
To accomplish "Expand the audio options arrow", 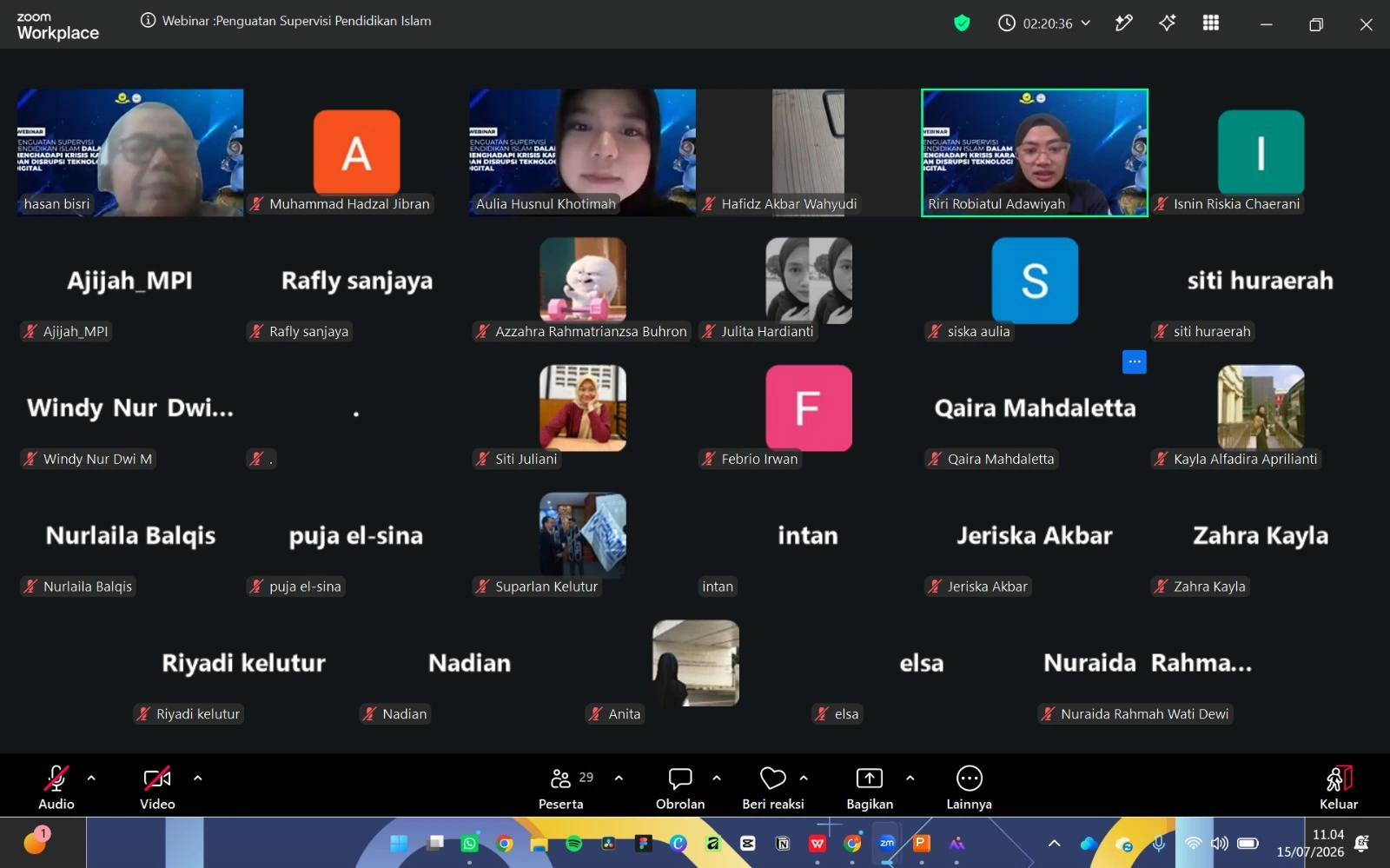I will (x=91, y=779).
